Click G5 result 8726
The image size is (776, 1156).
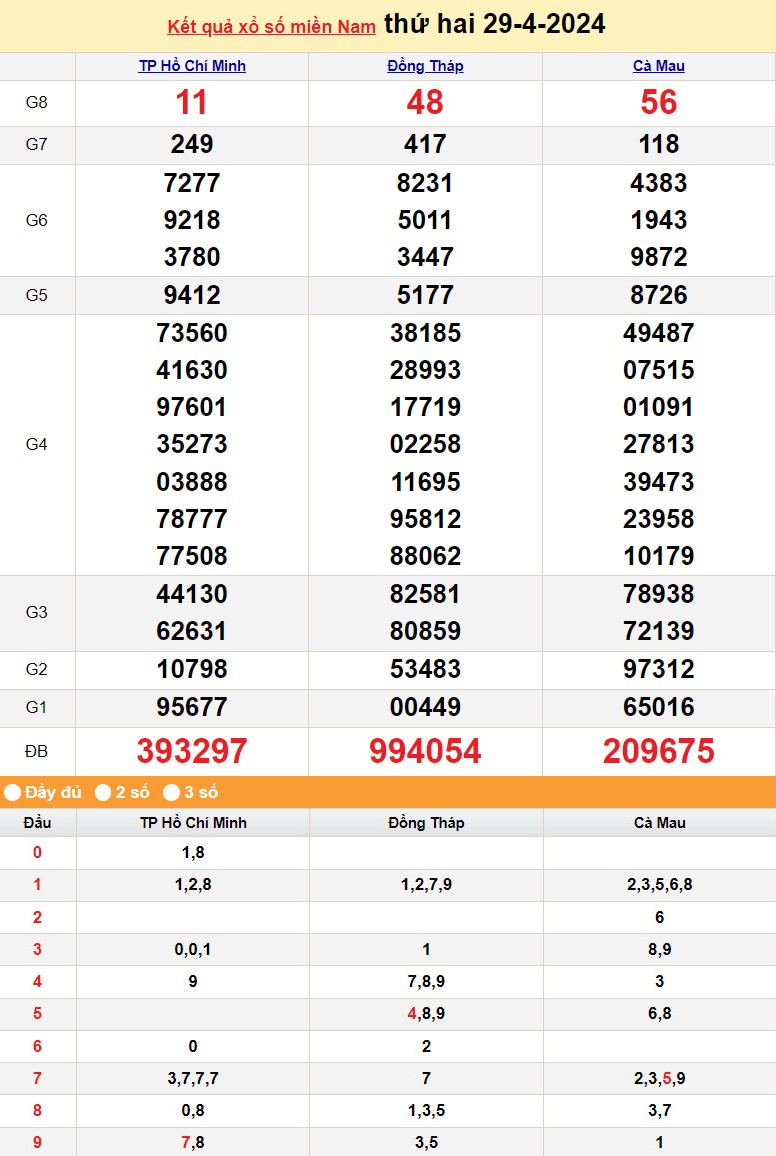click(659, 295)
